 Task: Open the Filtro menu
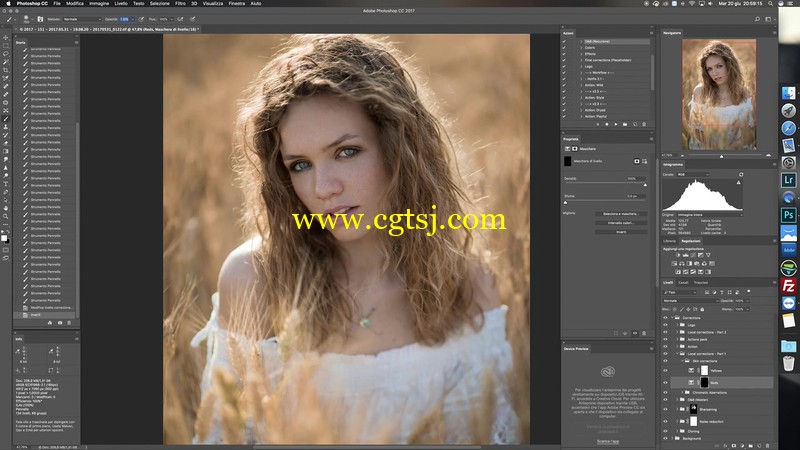pyautogui.click(x=181, y=4)
